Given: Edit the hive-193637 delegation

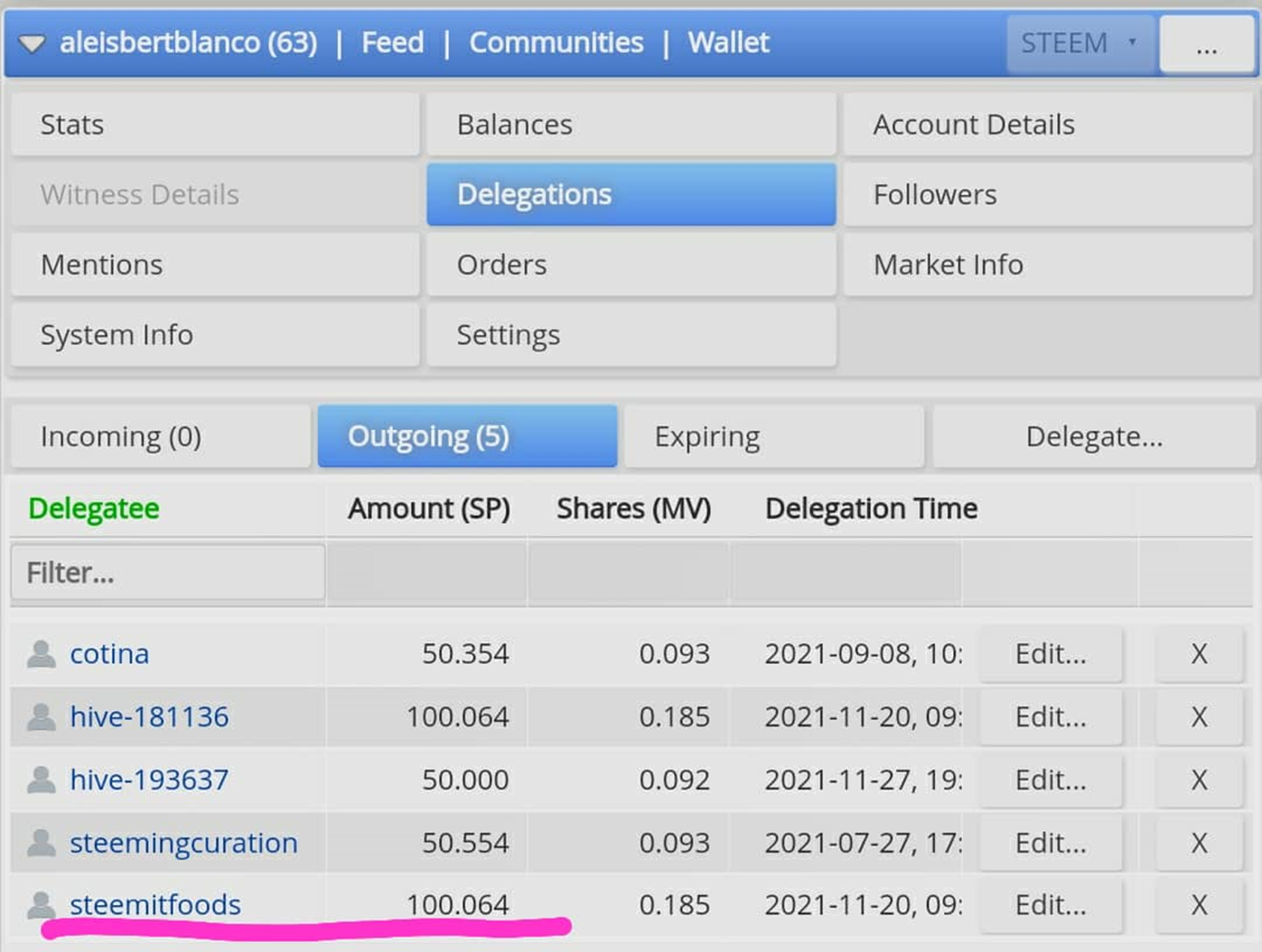Looking at the screenshot, I should pyautogui.click(x=1051, y=780).
